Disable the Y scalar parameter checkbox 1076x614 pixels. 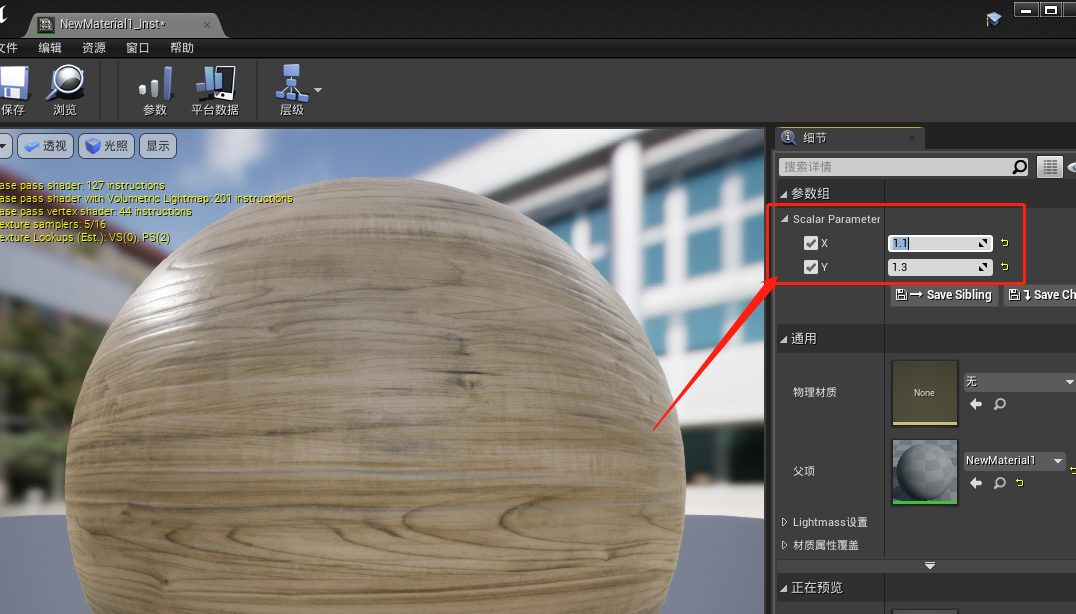pos(809,266)
